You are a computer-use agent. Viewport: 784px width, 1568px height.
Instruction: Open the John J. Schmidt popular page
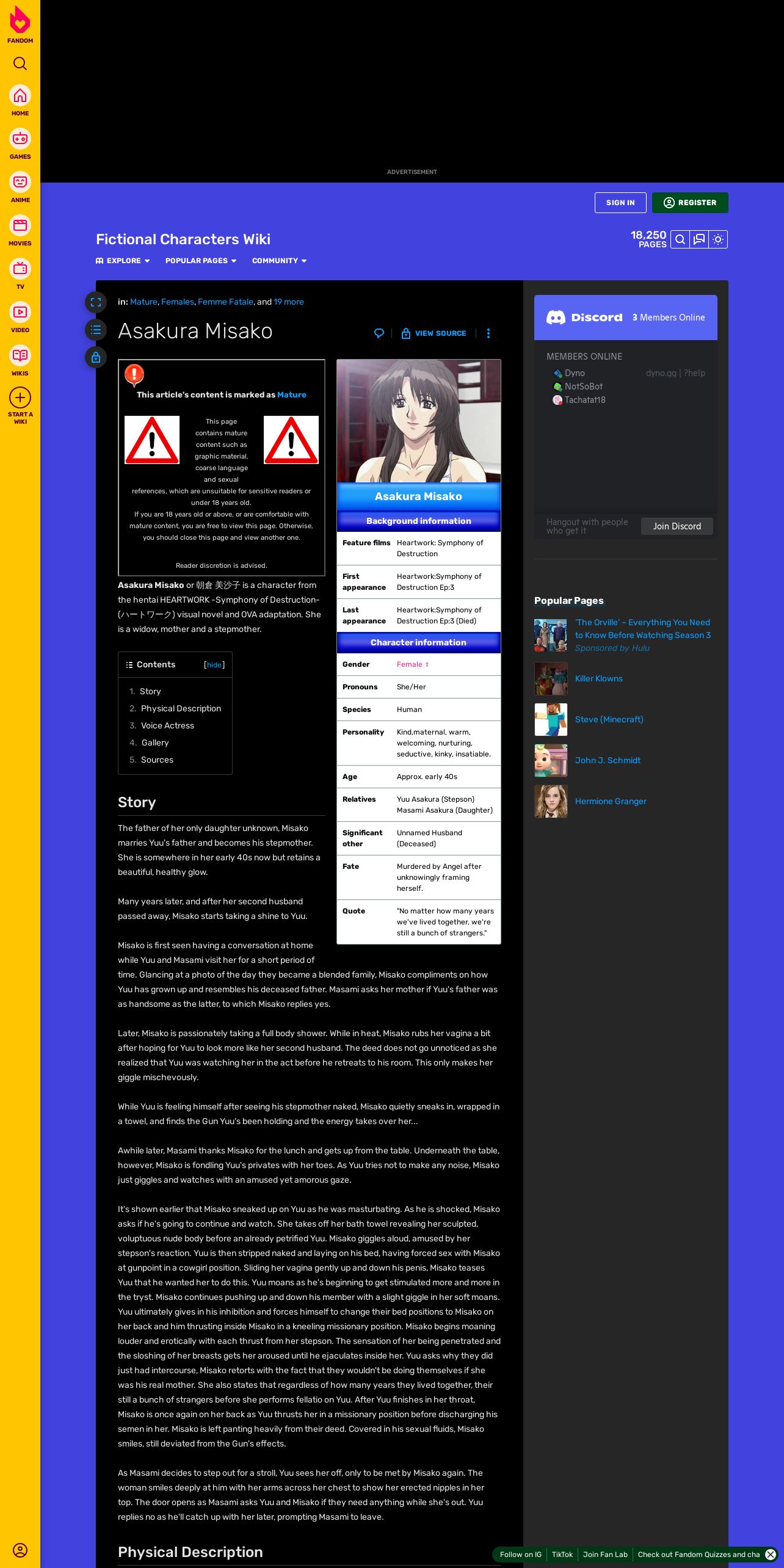click(x=608, y=760)
